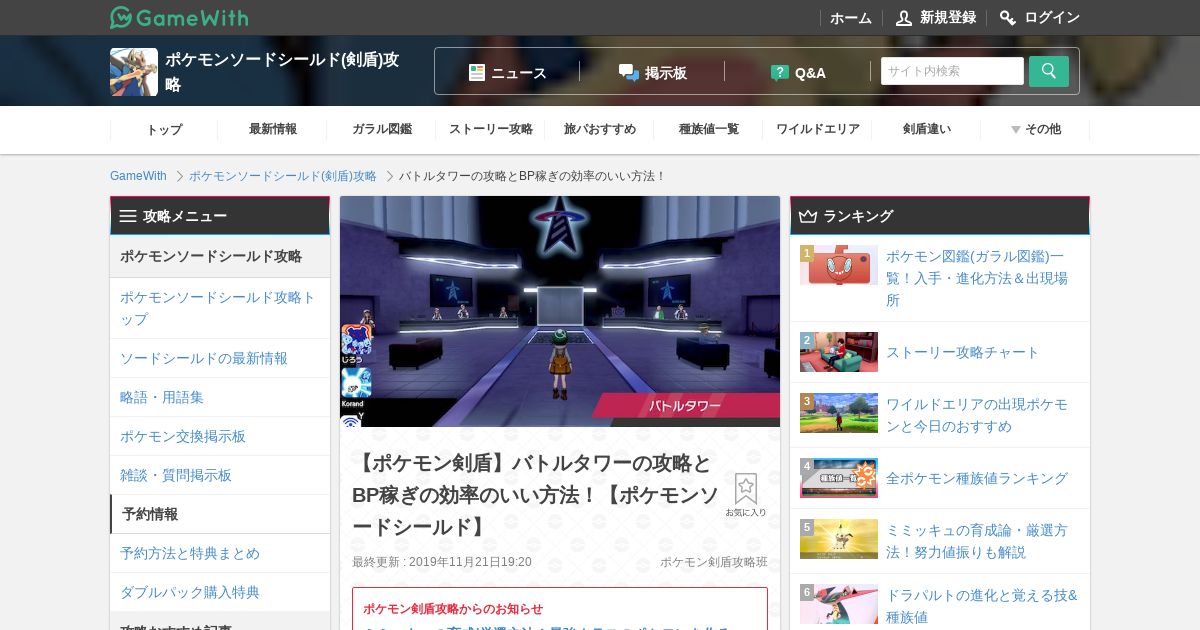Click the GameWith logo
The width and height of the screenshot is (1200, 630).
(x=179, y=17)
